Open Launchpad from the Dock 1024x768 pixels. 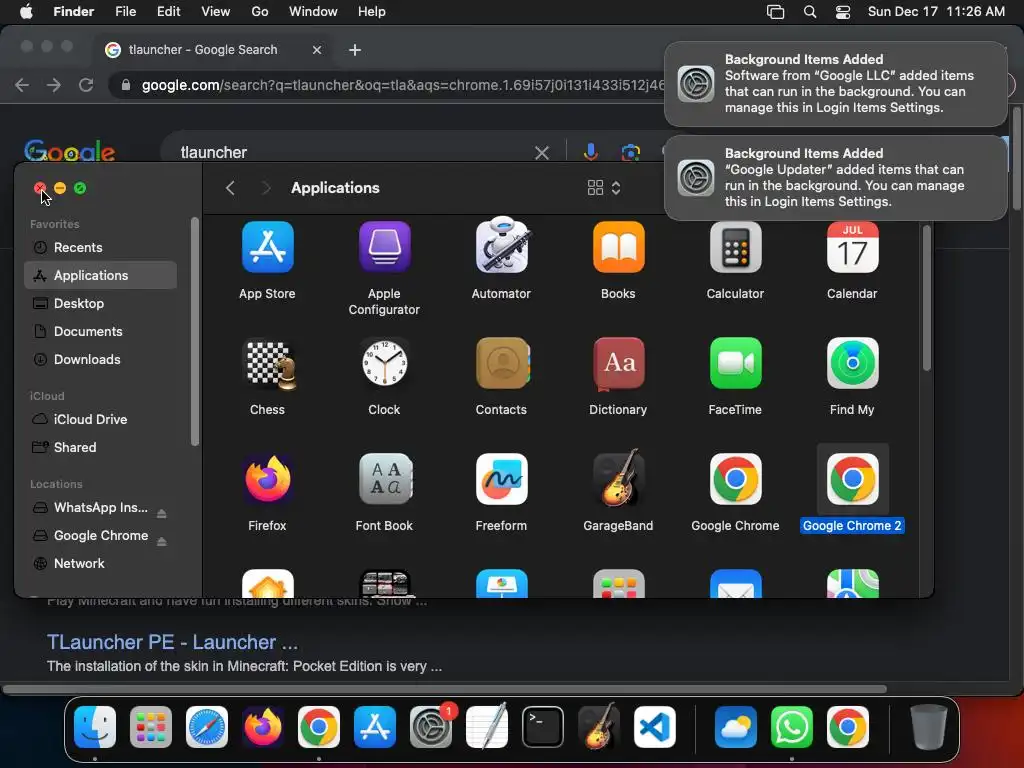click(x=150, y=727)
